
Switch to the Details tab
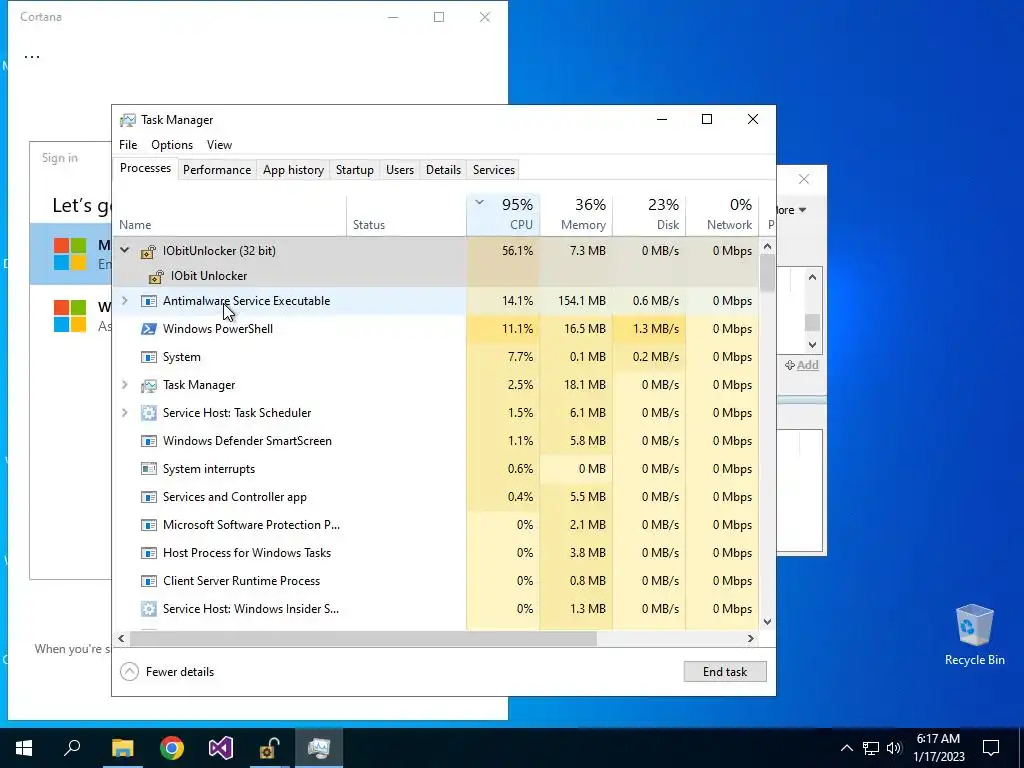point(443,170)
